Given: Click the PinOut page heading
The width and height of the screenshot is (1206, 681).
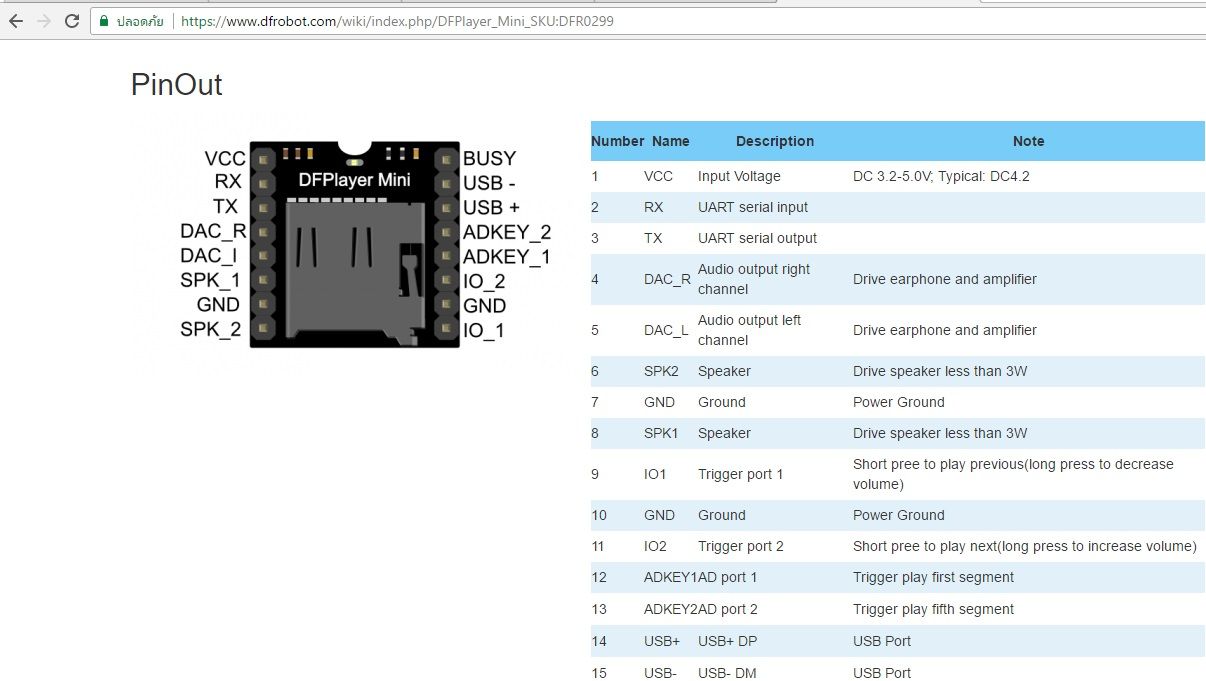Looking at the screenshot, I should point(175,86).
